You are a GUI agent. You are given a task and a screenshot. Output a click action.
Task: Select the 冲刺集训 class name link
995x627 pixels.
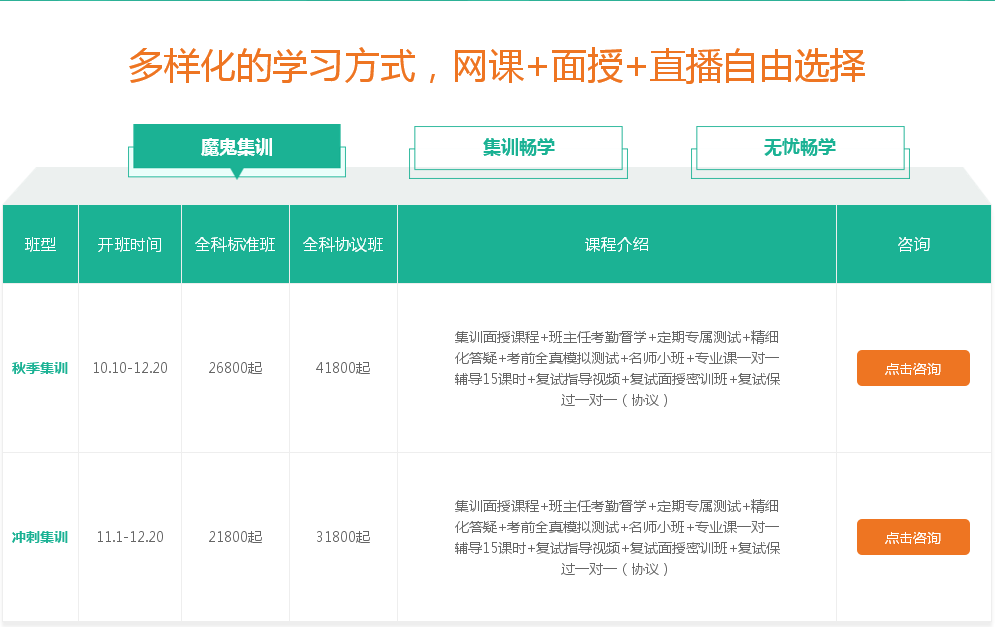click(40, 536)
